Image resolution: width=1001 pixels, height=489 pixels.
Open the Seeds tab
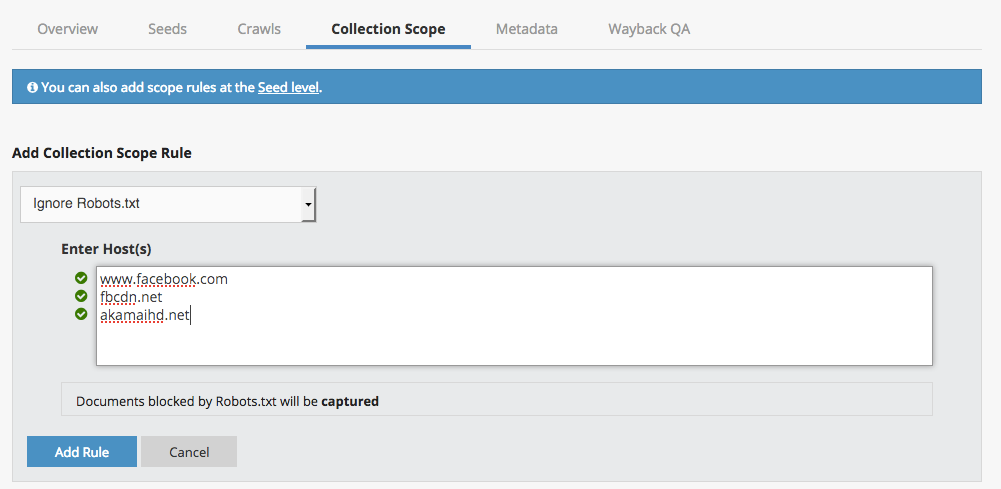[167, 29]
